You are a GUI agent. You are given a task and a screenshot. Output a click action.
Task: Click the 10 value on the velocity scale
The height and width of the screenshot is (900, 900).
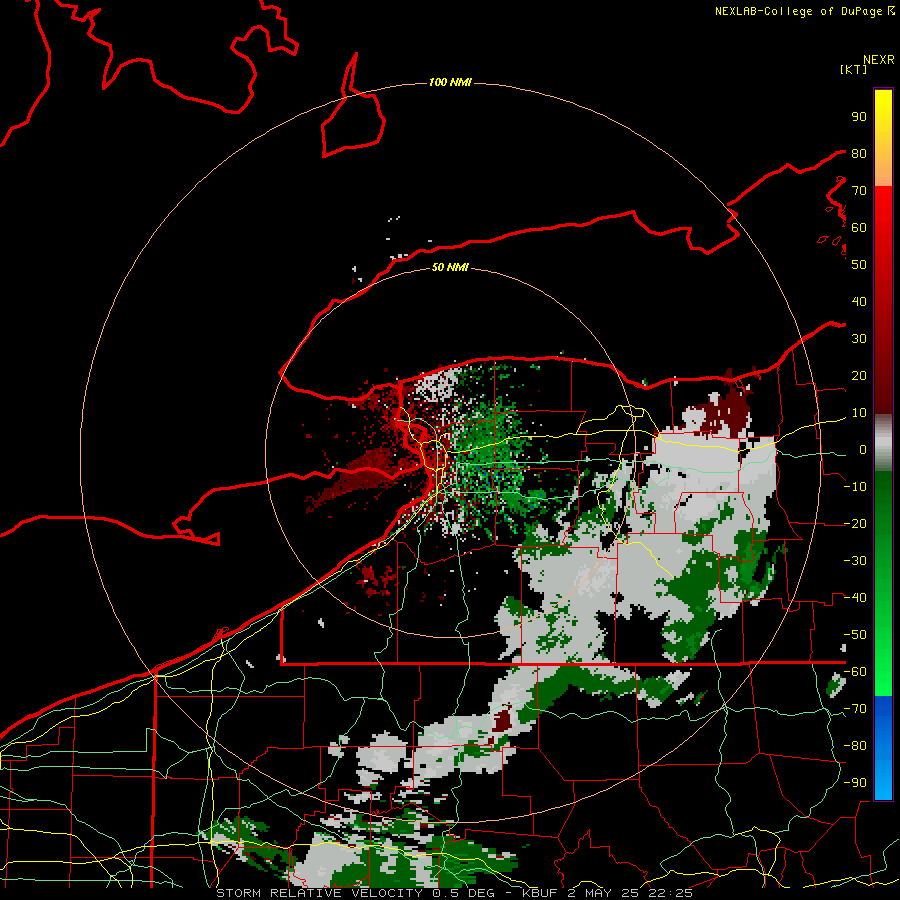859,413
